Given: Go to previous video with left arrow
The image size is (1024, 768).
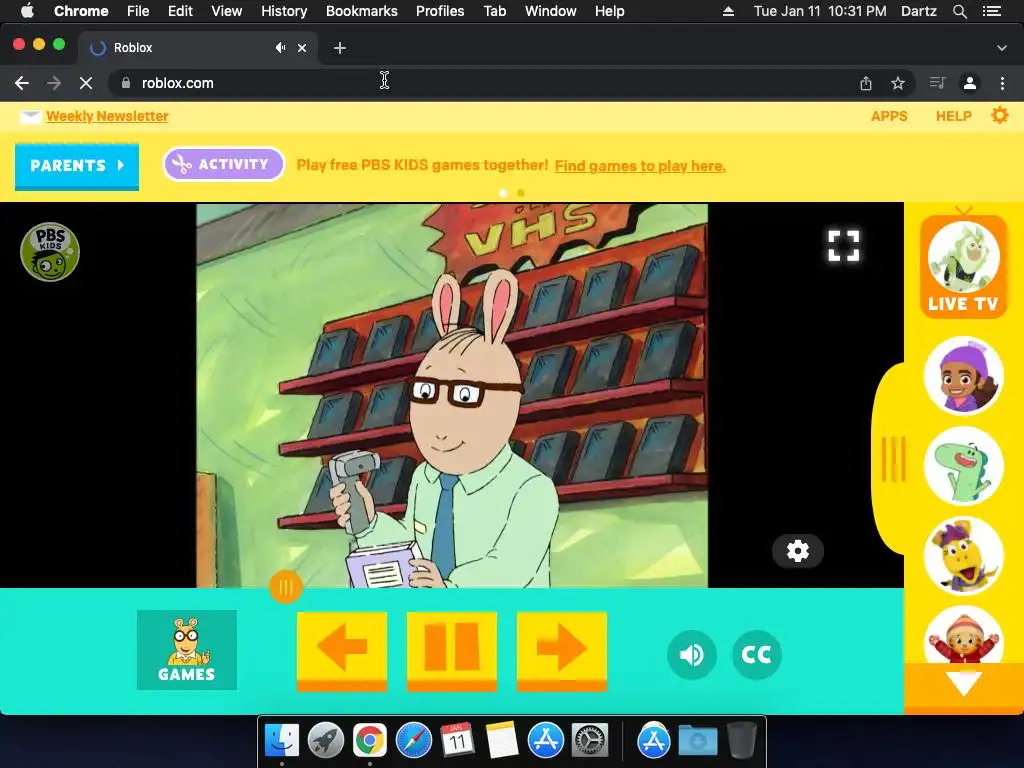Looking at the screenshot, I should (342, 650).
